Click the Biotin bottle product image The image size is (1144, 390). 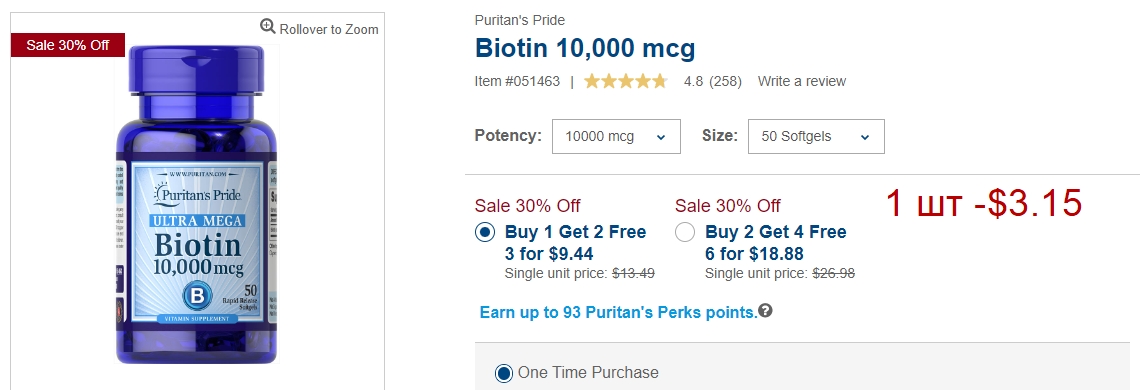[196, 204]
